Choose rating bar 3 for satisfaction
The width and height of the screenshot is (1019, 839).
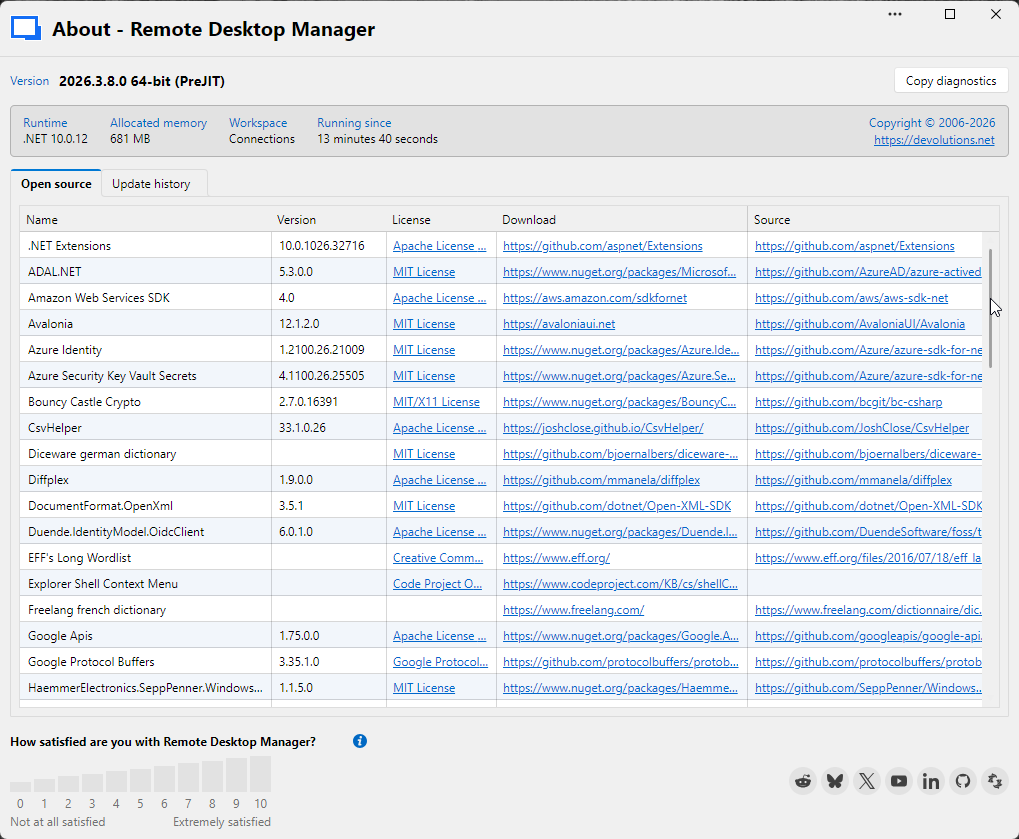coord(92,782)
